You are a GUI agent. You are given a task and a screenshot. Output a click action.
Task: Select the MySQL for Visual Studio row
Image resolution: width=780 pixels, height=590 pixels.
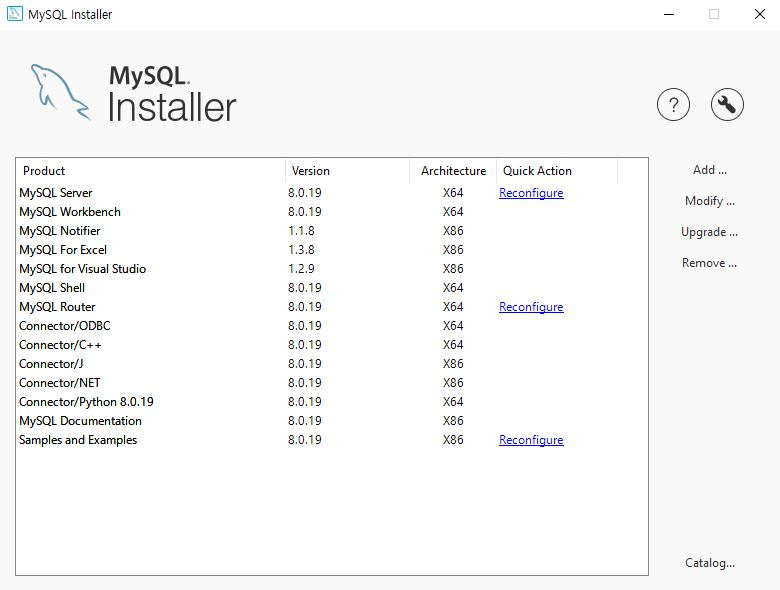[332, 269]
